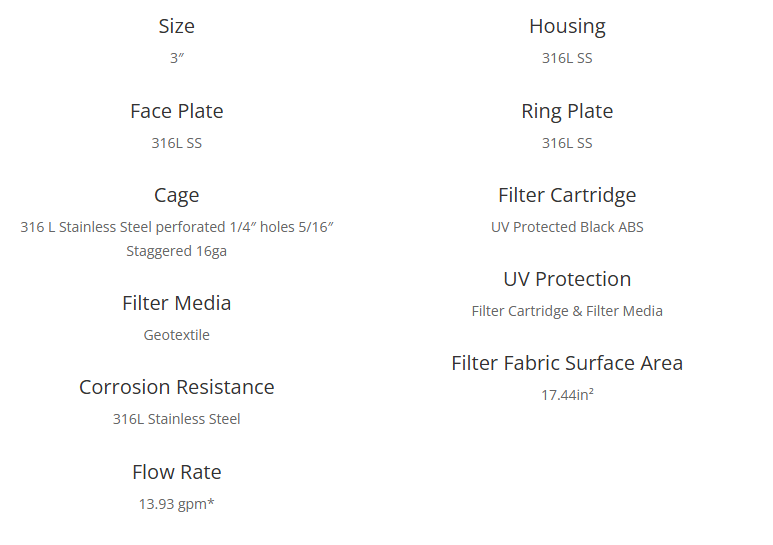Click the Size heading

point(176,27)
